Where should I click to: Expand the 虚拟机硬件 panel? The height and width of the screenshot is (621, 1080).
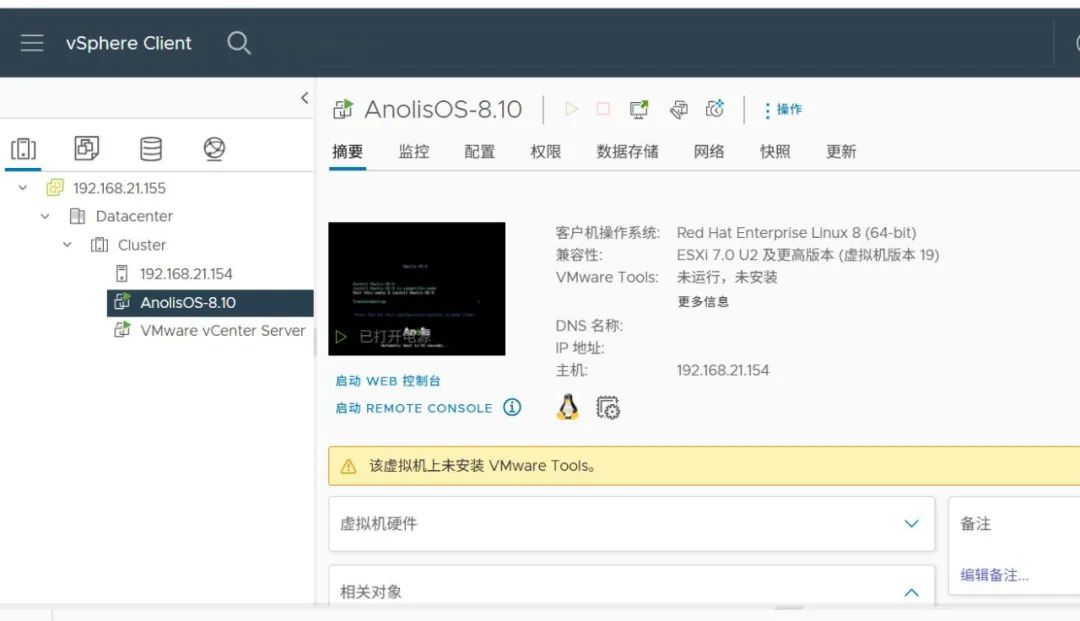pyautogui.click(x=911, y=524)
